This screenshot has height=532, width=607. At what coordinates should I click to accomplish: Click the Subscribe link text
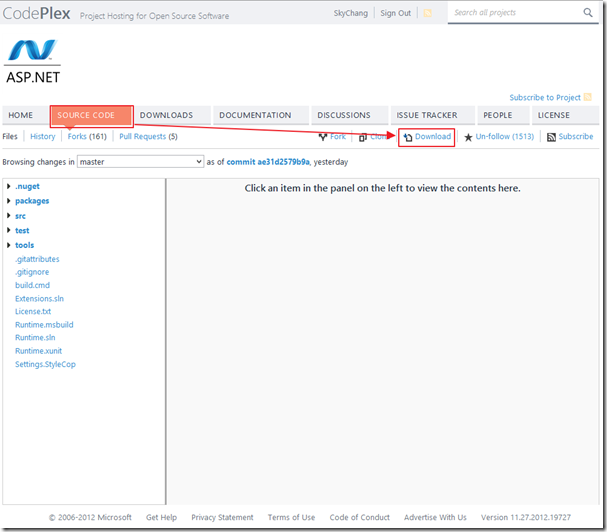576,136
